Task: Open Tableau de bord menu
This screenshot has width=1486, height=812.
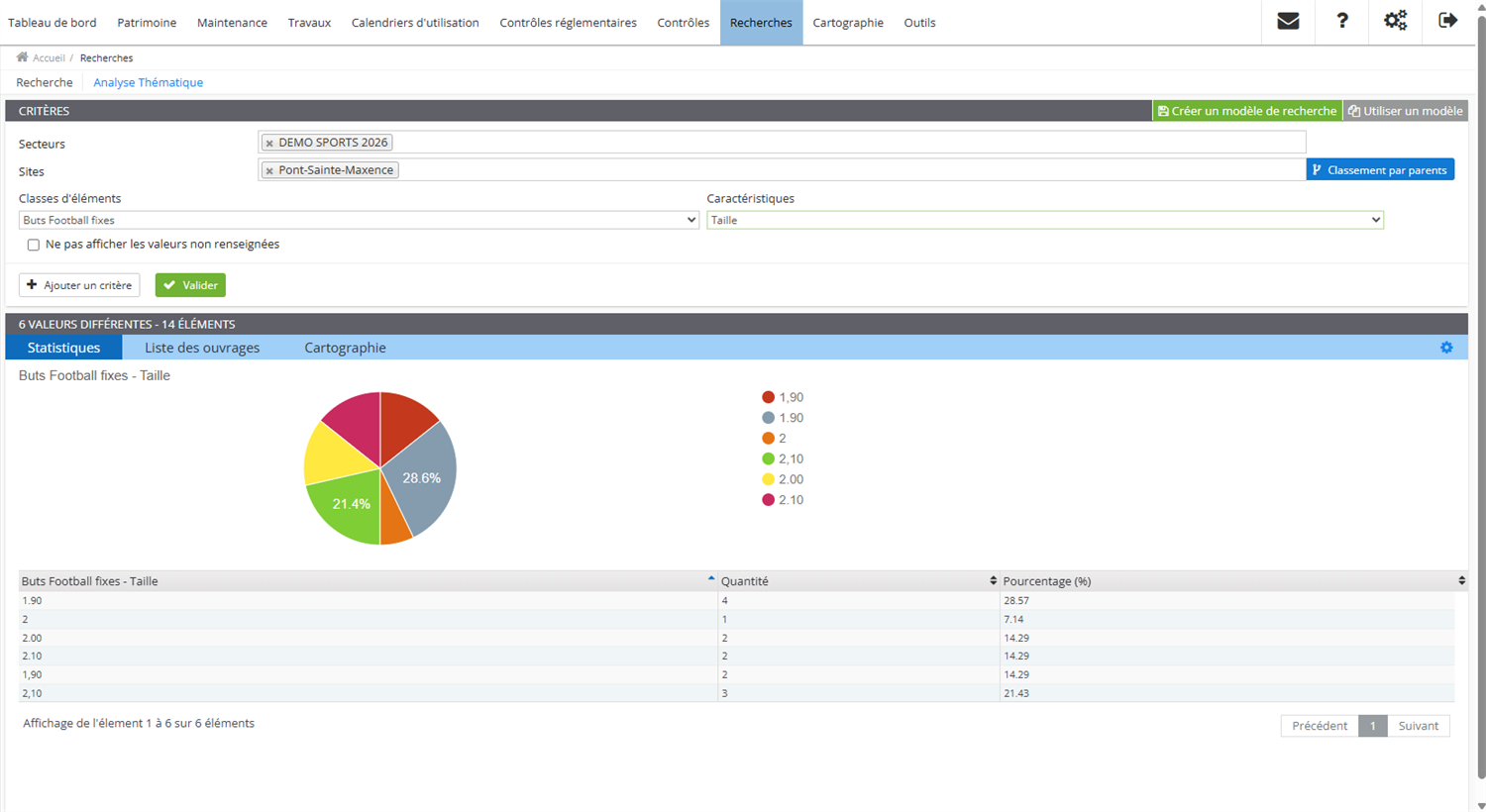Action: (53, 22)
